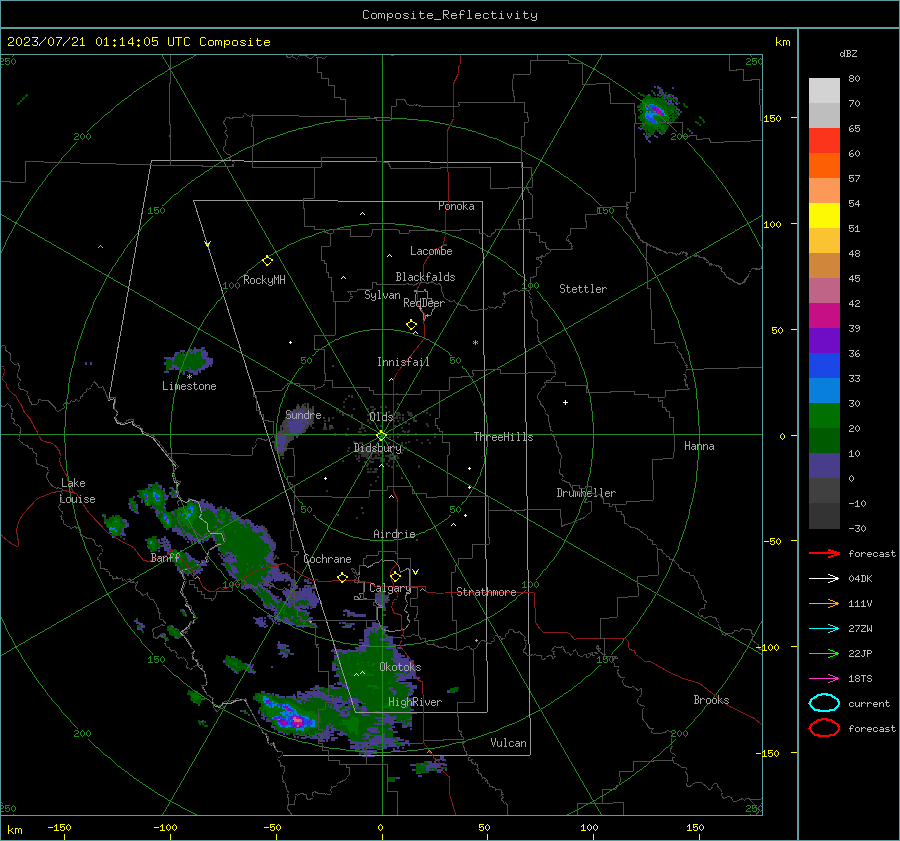
Task: Click the white 04DK arrow icon
Action: tap(824, 578)
